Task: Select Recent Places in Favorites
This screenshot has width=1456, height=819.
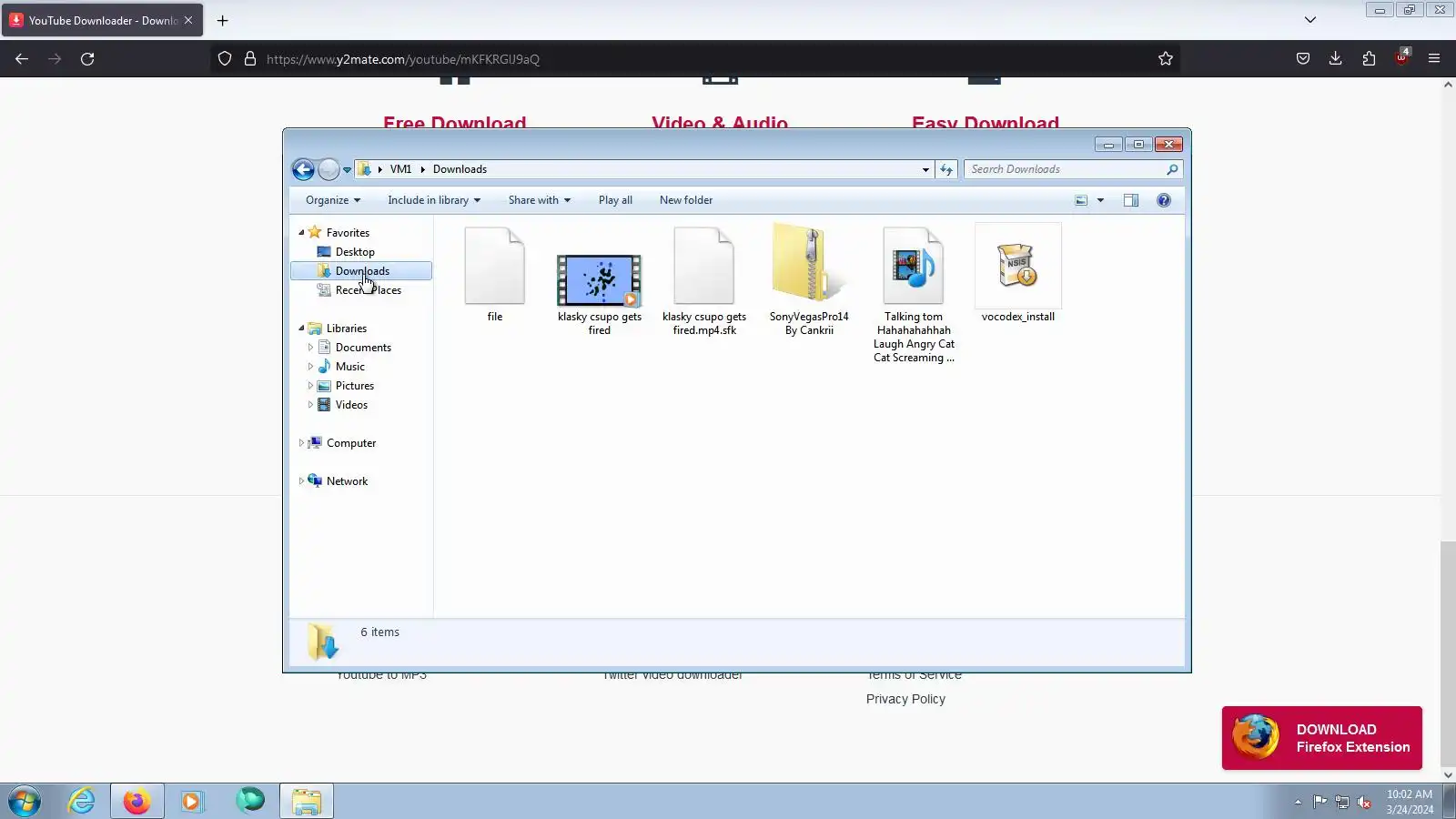Action: coord(368,290)
